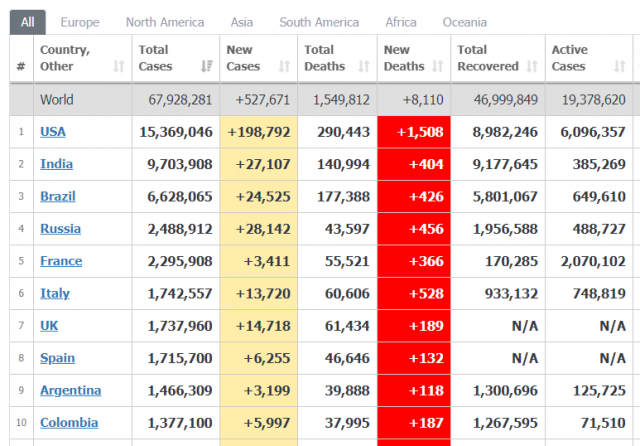
Task: Select France active cases 2,070,102
Action: point(593,261)
